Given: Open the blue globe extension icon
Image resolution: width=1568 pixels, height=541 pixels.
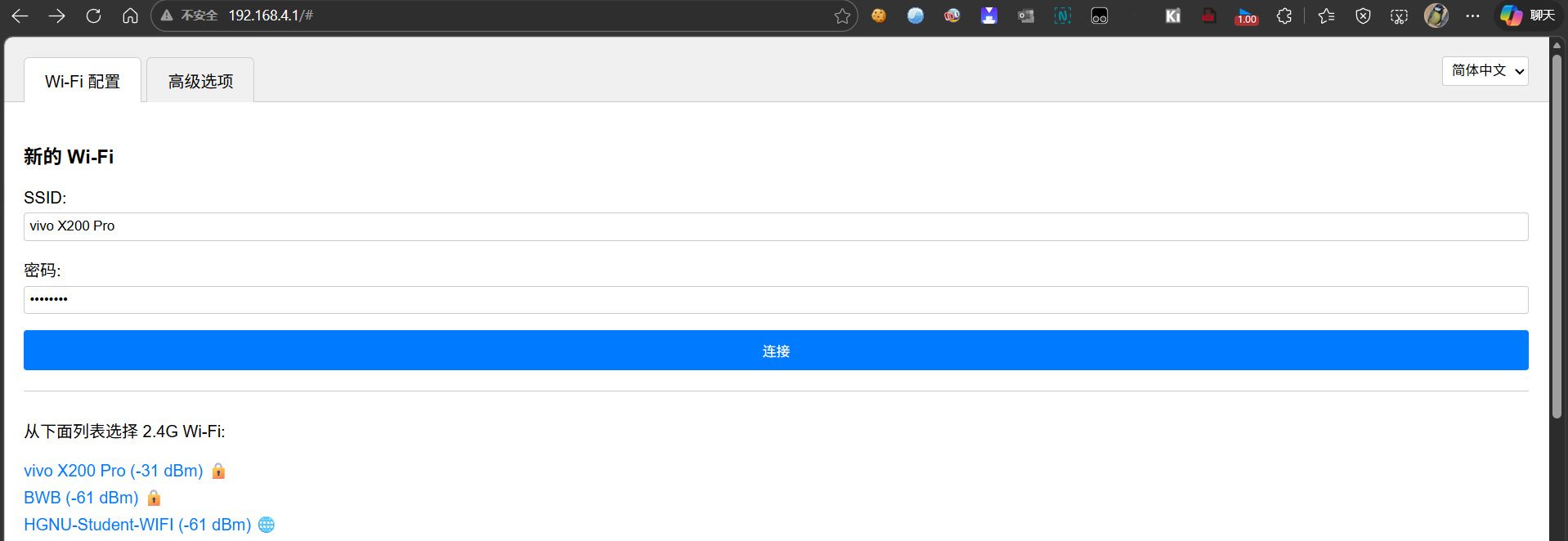Looking at the screenshot, I should tap(916, 16).
